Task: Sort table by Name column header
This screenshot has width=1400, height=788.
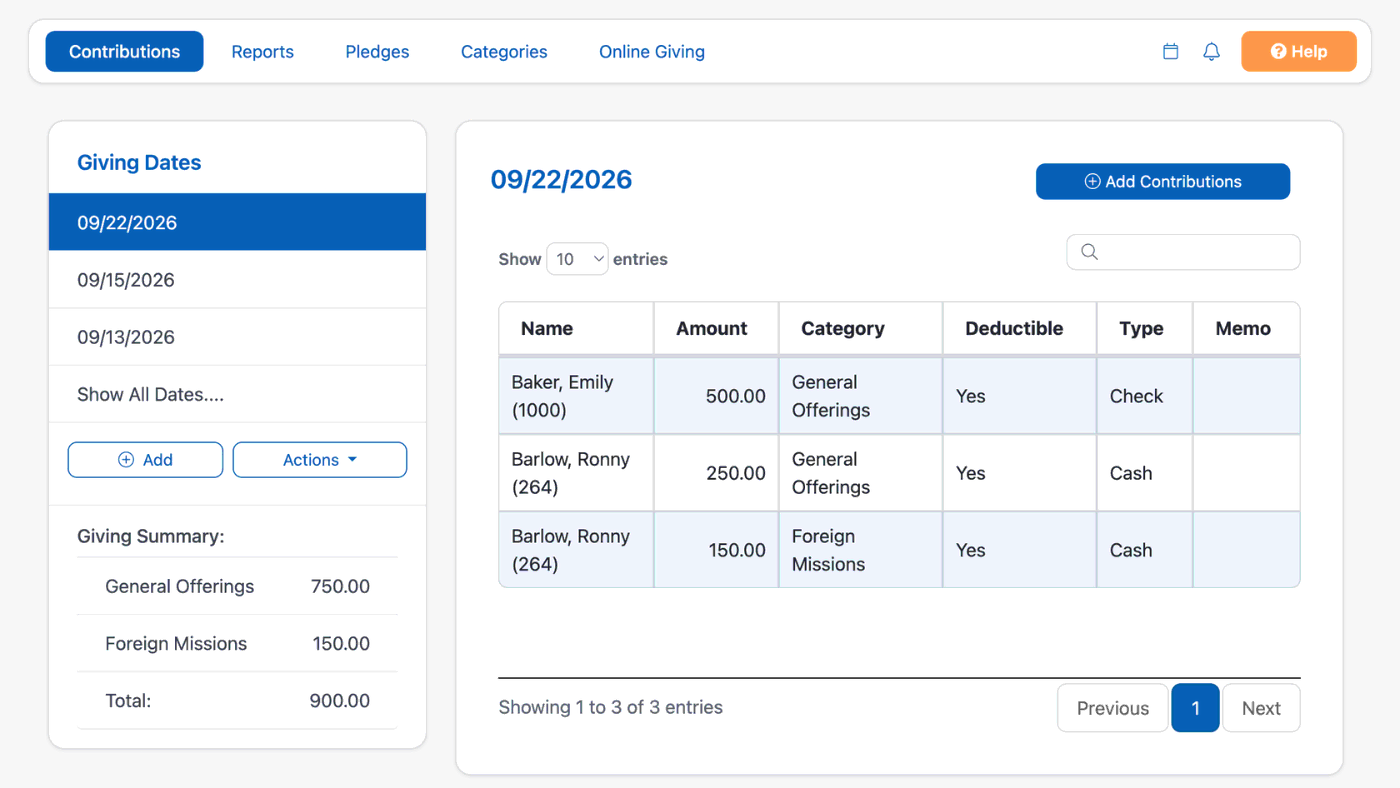Action: [x=576, y=328]
